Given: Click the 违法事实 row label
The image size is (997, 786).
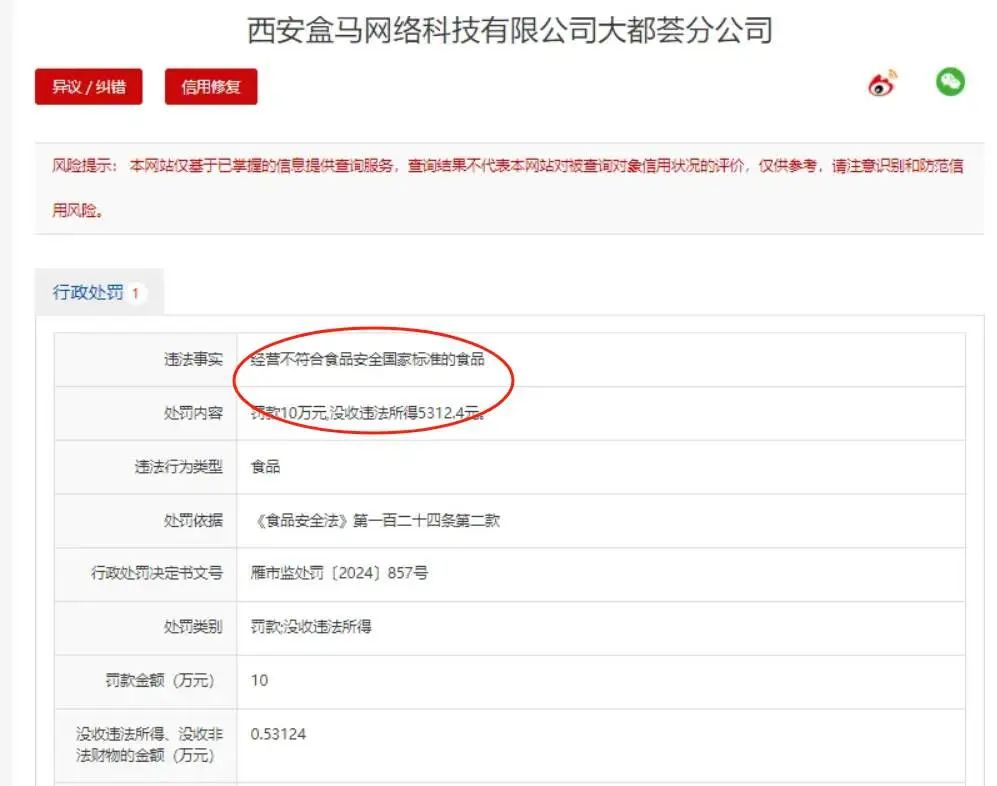Looking at the screenshot, I should pyautogui.click(x=193, y=359).
